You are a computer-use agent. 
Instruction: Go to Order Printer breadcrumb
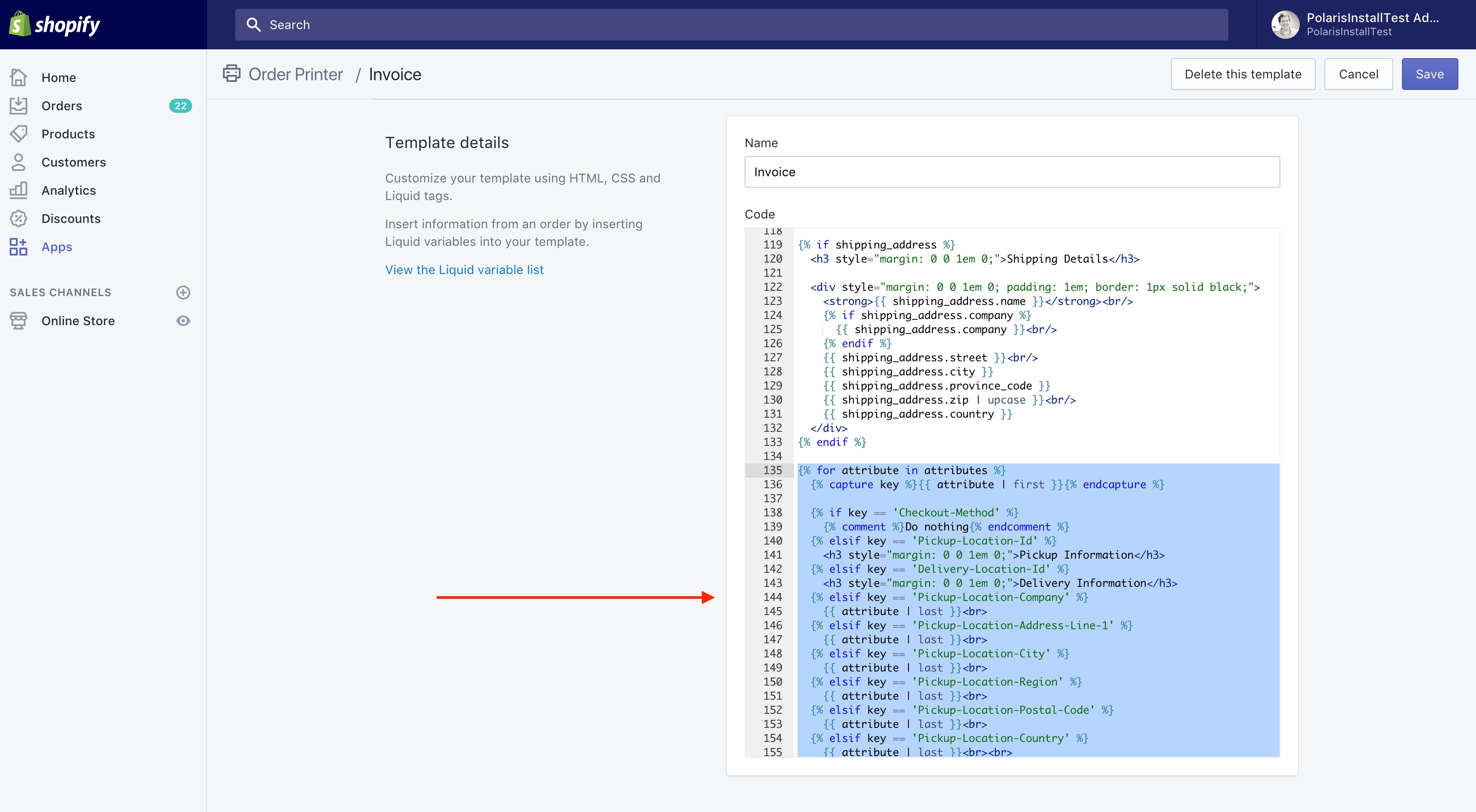pos(295,74)
